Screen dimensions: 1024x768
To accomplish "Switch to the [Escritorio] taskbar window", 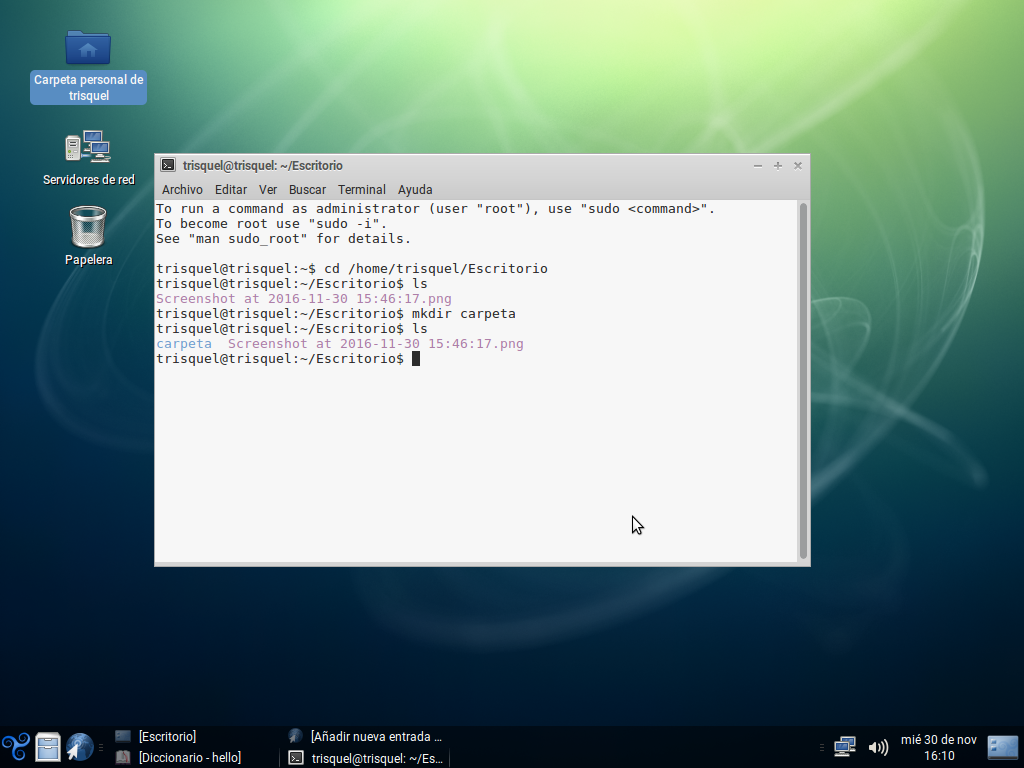I will point(166,736).
